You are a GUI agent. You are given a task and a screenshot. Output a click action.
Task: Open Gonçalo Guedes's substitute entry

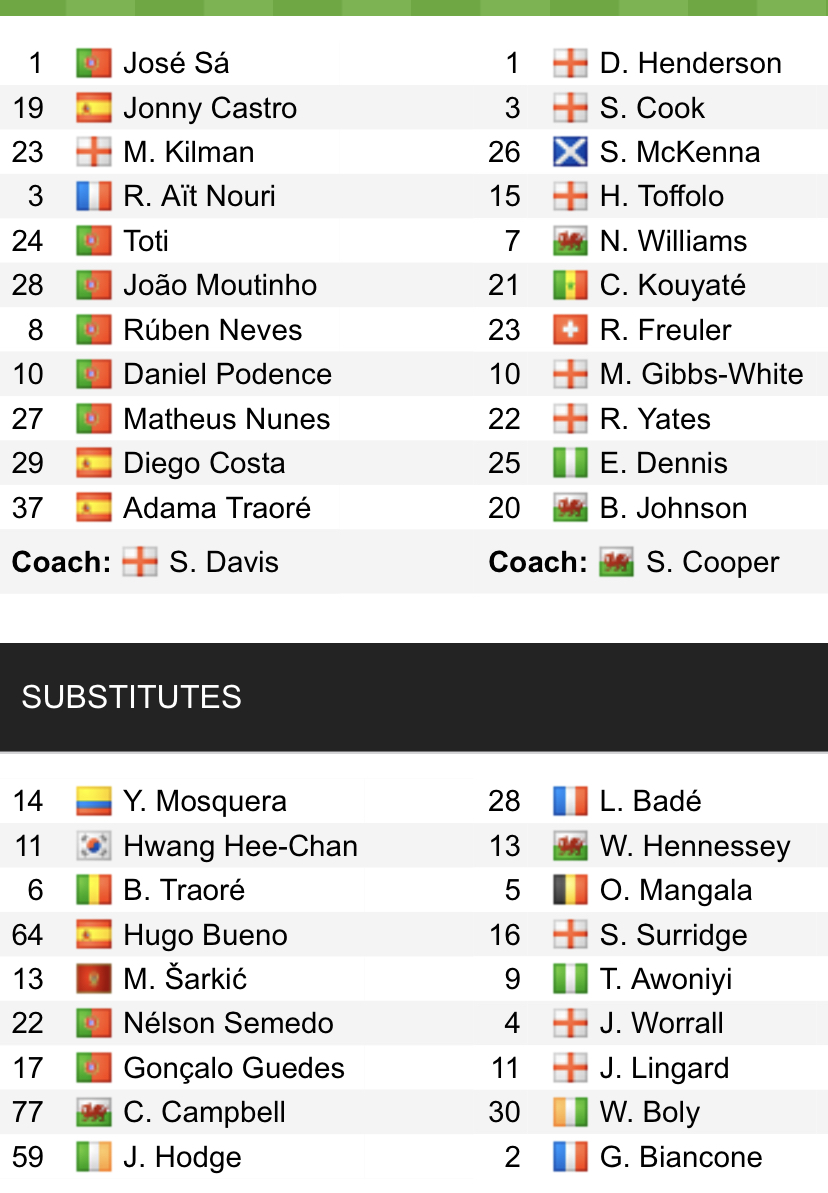(234, 1068)
